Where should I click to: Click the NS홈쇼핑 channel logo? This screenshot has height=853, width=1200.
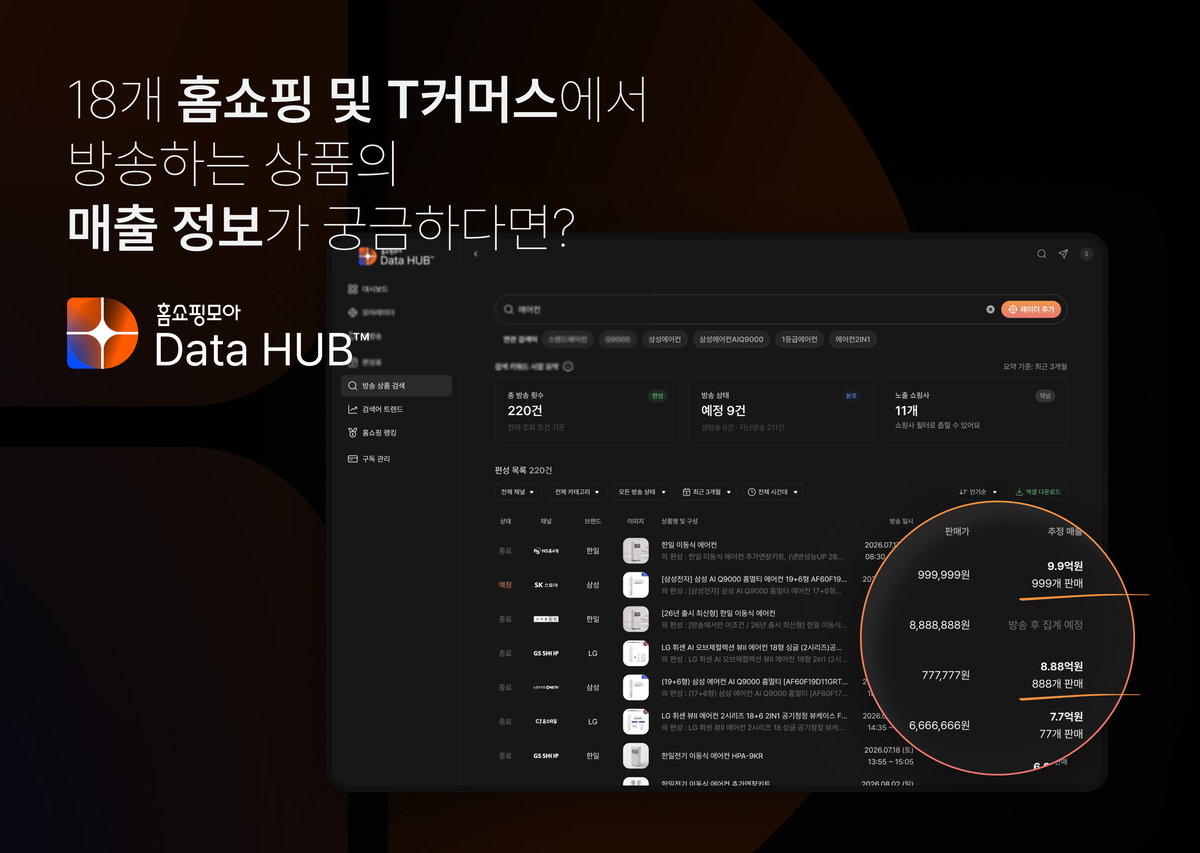coord(546,551)
